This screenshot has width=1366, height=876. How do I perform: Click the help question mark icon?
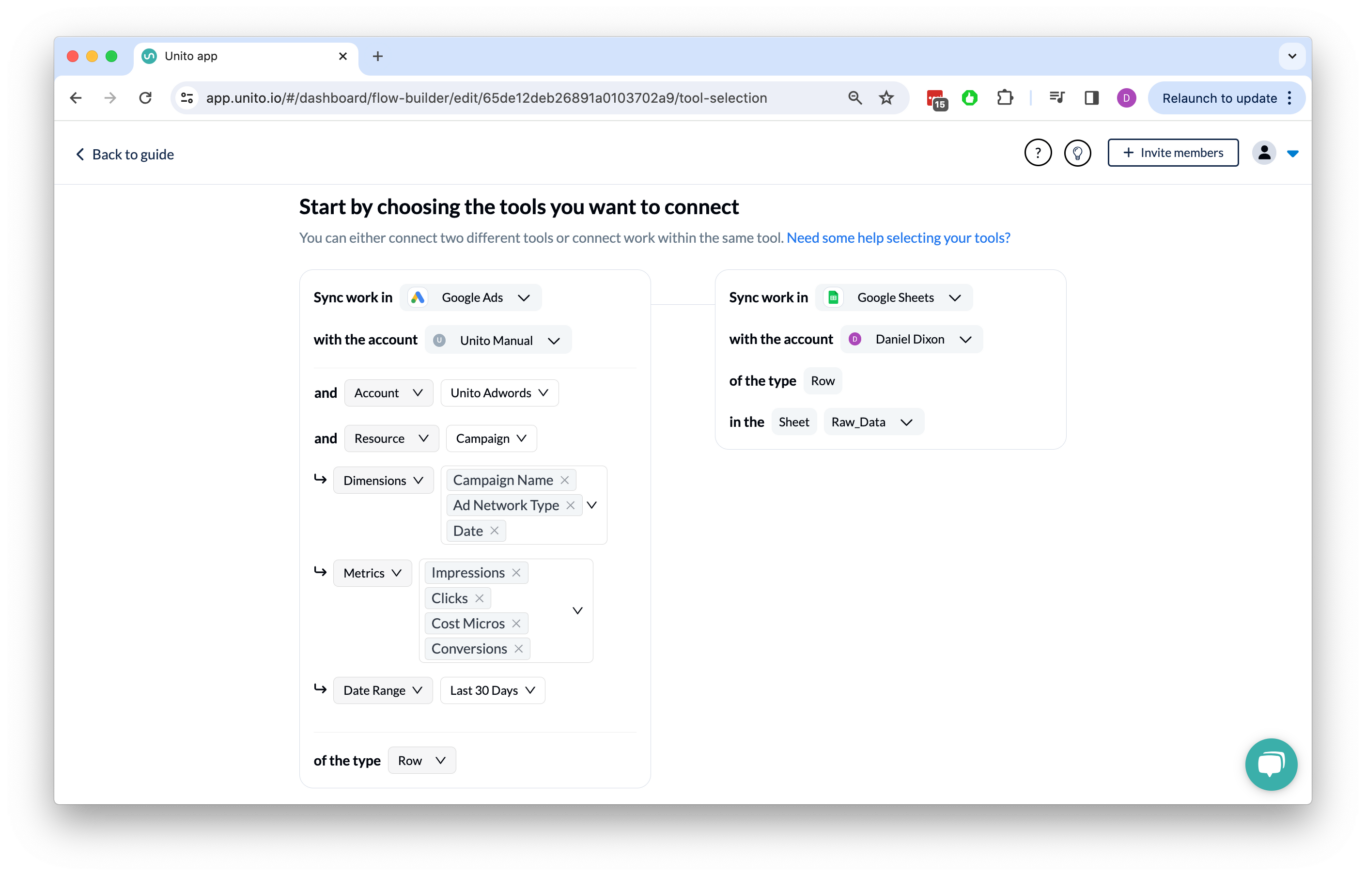[1038, 153]
